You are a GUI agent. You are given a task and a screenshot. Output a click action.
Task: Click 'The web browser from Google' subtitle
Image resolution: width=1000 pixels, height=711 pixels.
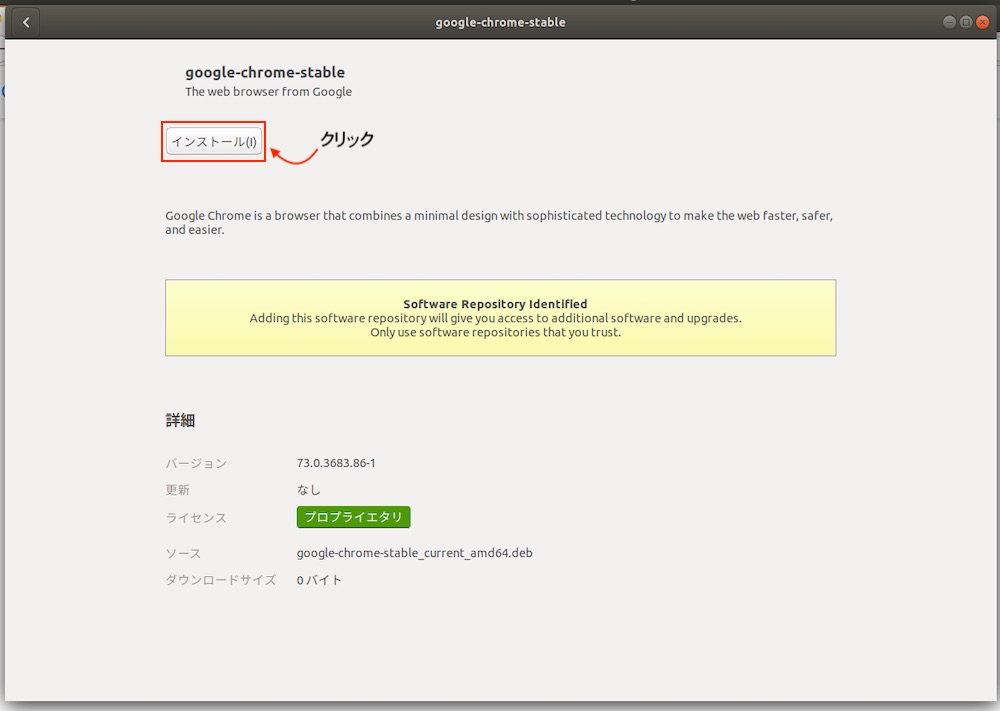click(x=268, y=92)
